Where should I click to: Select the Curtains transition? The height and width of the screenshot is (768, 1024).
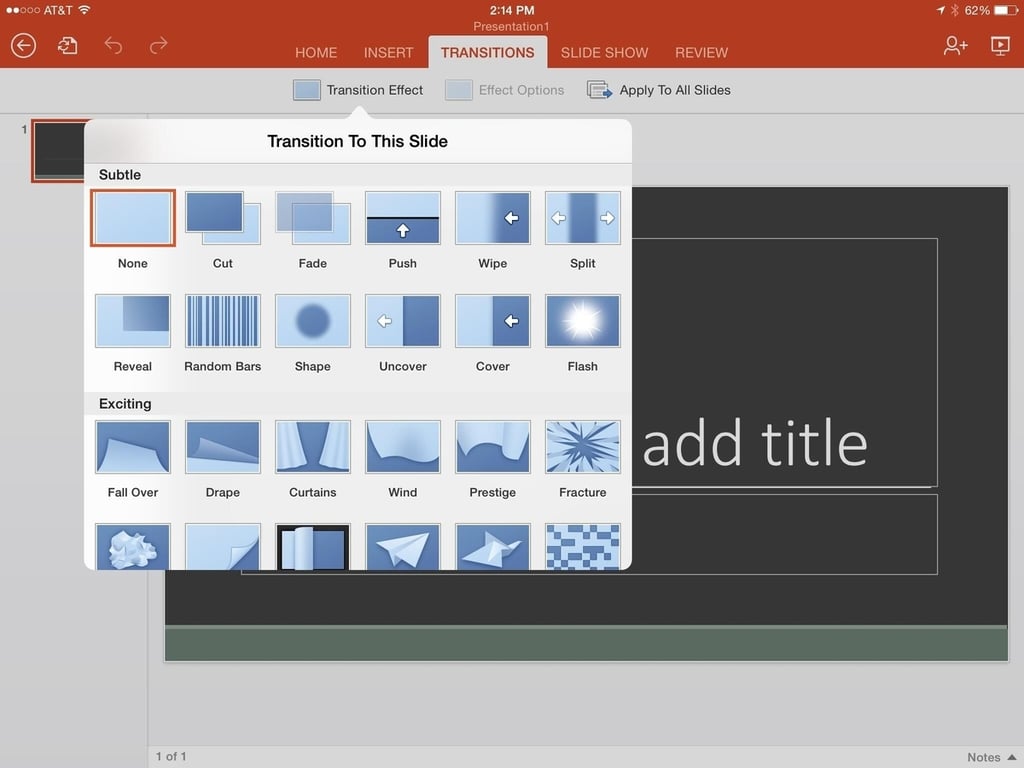point(313,447)
